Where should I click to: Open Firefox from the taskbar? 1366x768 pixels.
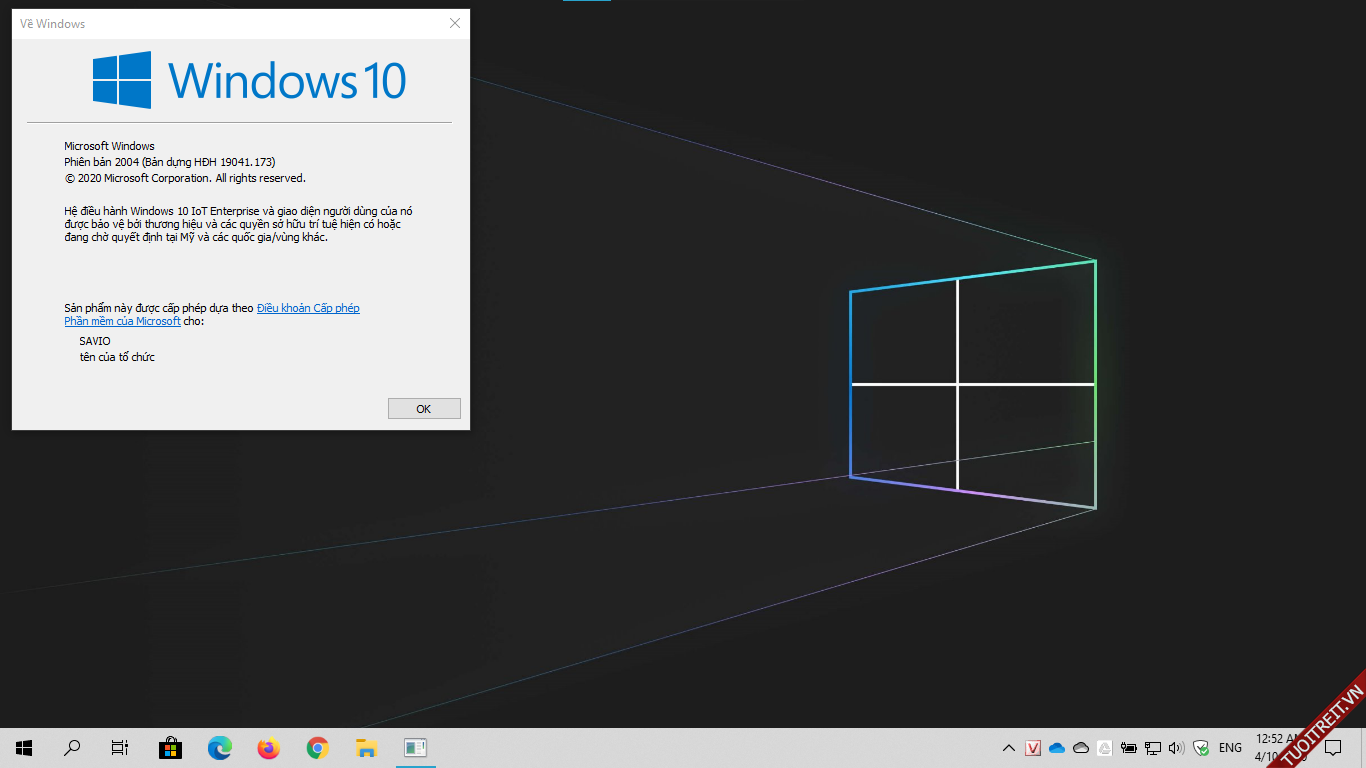[x=268, y=748]
